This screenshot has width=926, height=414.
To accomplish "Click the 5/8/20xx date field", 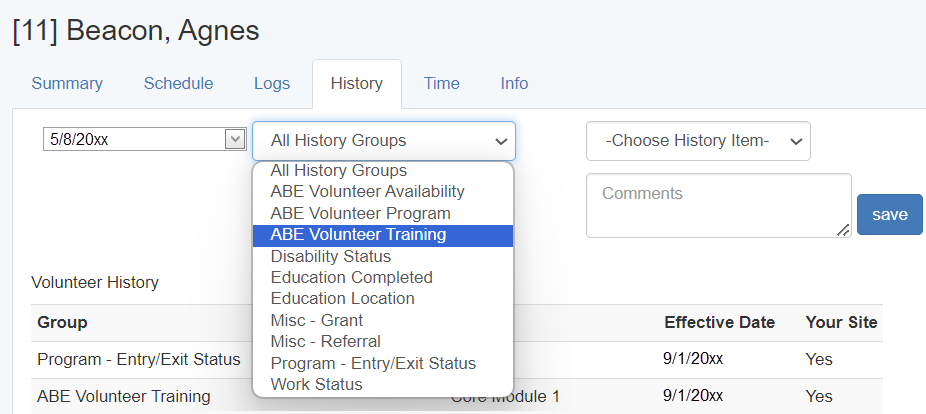I will click(134, 140).
